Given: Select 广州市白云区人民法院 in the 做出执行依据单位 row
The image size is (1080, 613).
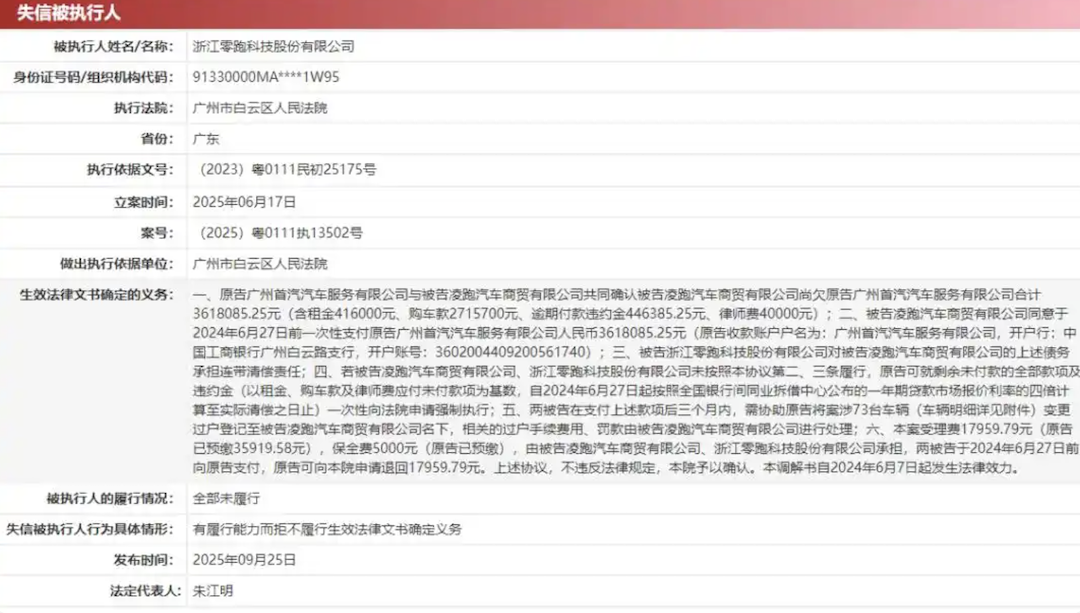Looking at the screenshot, I should coord(260,264).
